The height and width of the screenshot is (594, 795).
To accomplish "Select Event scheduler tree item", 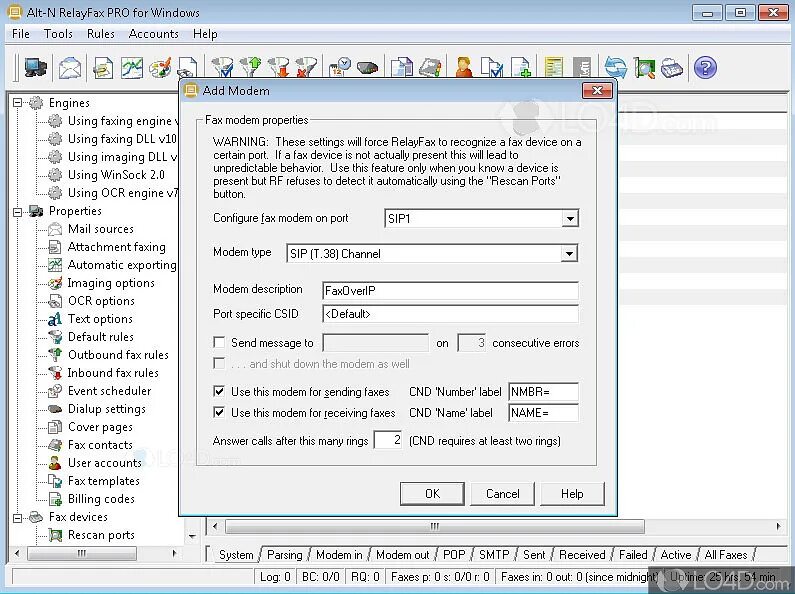I will click(110, 391).
